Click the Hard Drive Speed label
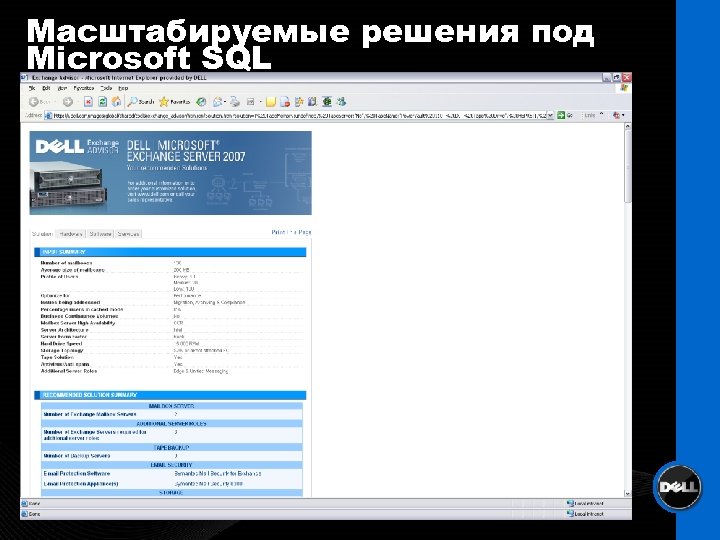 click(62, 343)
